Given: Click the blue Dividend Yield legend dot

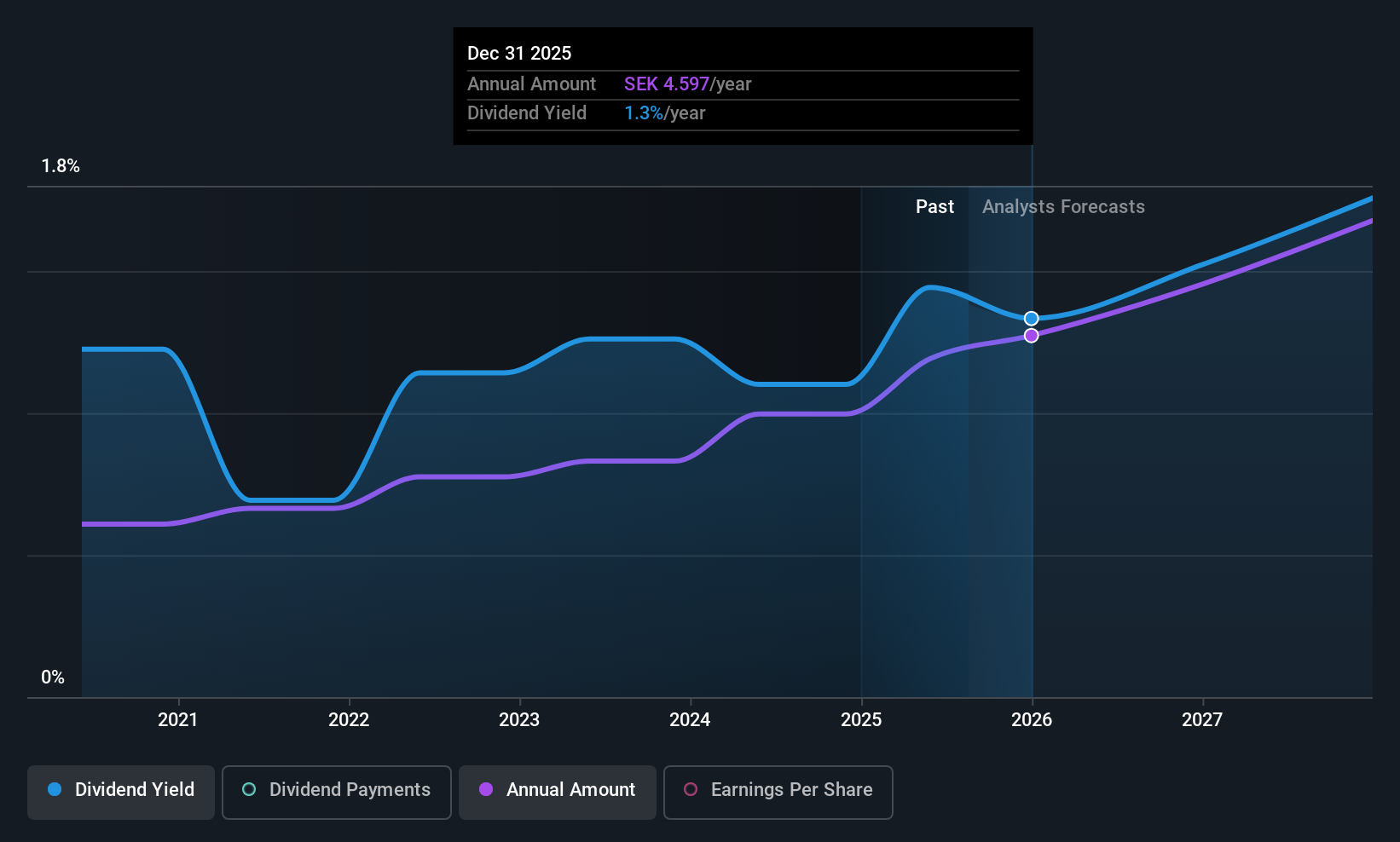Looking at the screenshot, I should [55, 789].
